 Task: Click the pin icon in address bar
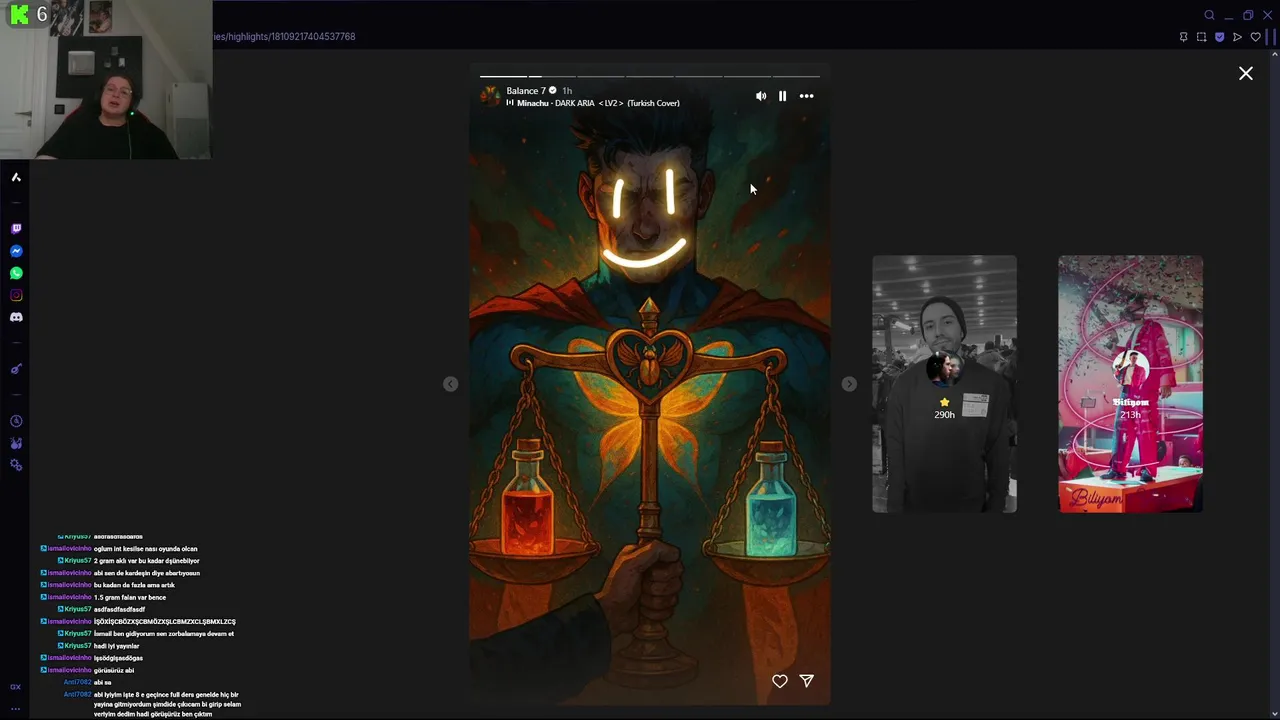1184,37
